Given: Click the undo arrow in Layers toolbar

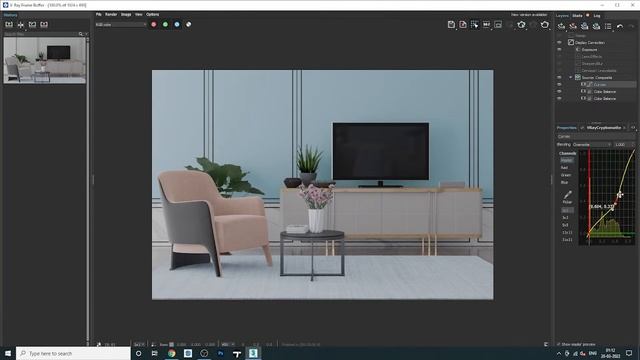Looking at the screenshot, I should pyautogui.click(x=620, y=26).
